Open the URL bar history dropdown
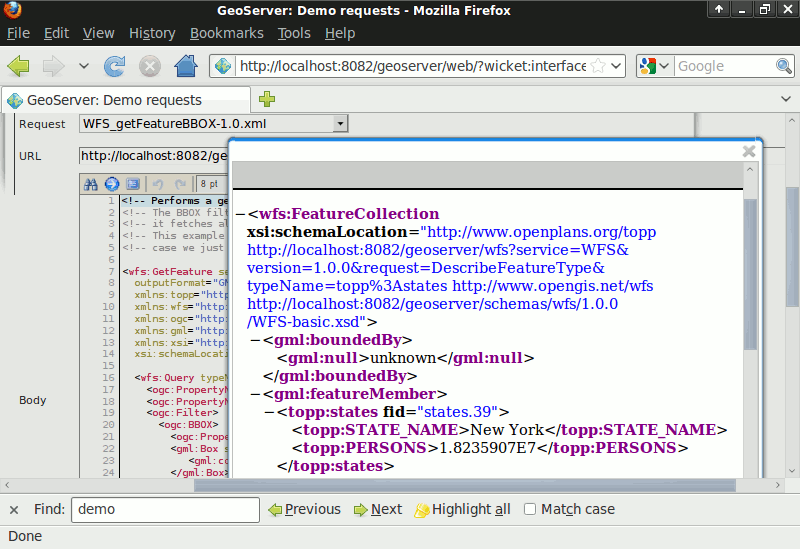Screen dimensions: 800x549 [616, 66]
